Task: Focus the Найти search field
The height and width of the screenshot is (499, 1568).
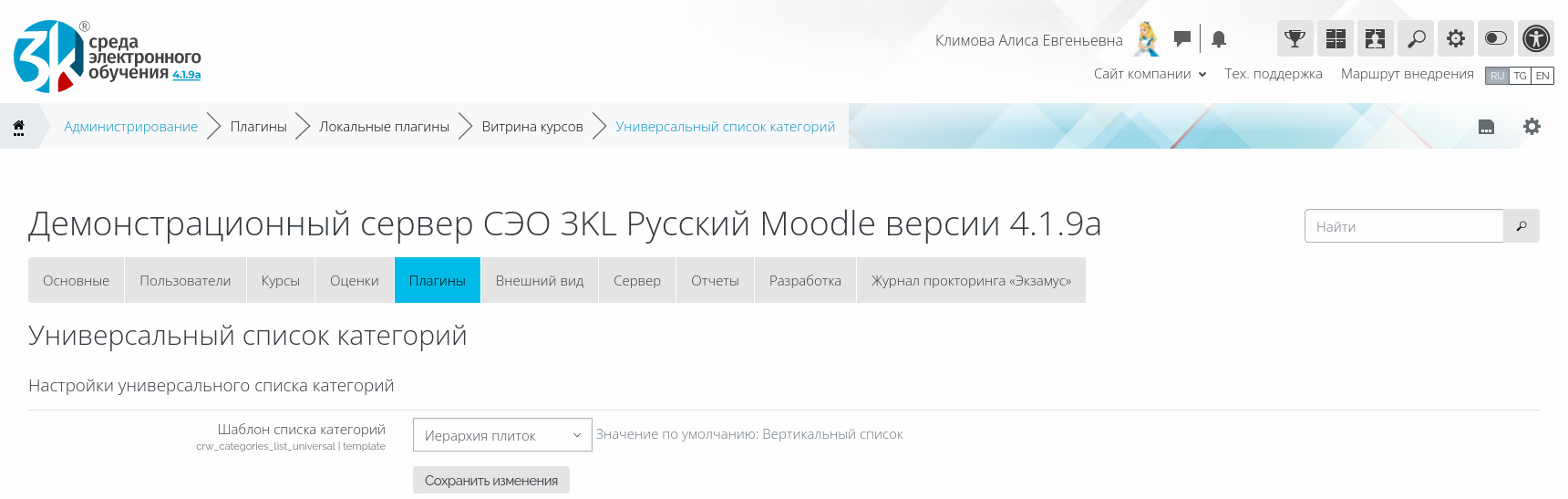Action: click(x=1403, y=226)
